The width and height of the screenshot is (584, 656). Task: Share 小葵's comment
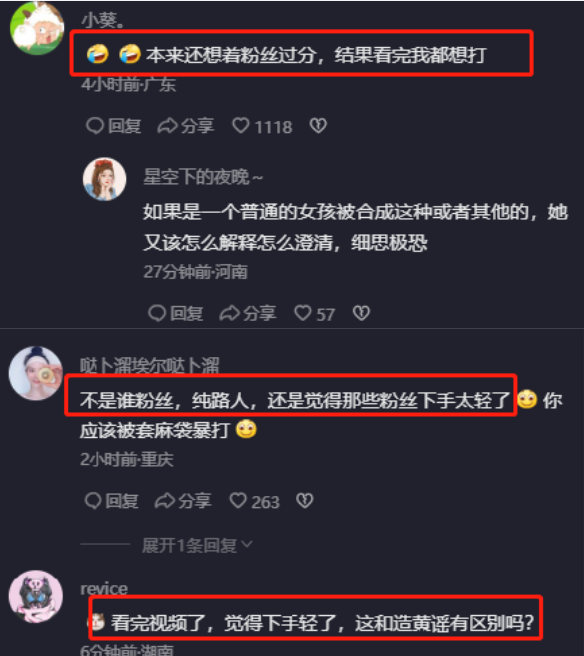[186, 126]
